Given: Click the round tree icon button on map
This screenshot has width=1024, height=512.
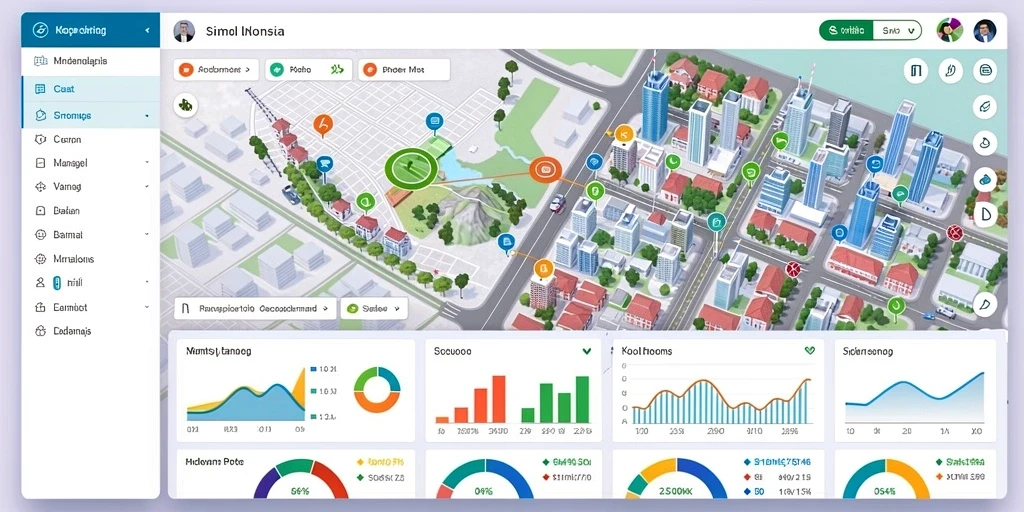Looking at the screenshot, I should 186,104.
